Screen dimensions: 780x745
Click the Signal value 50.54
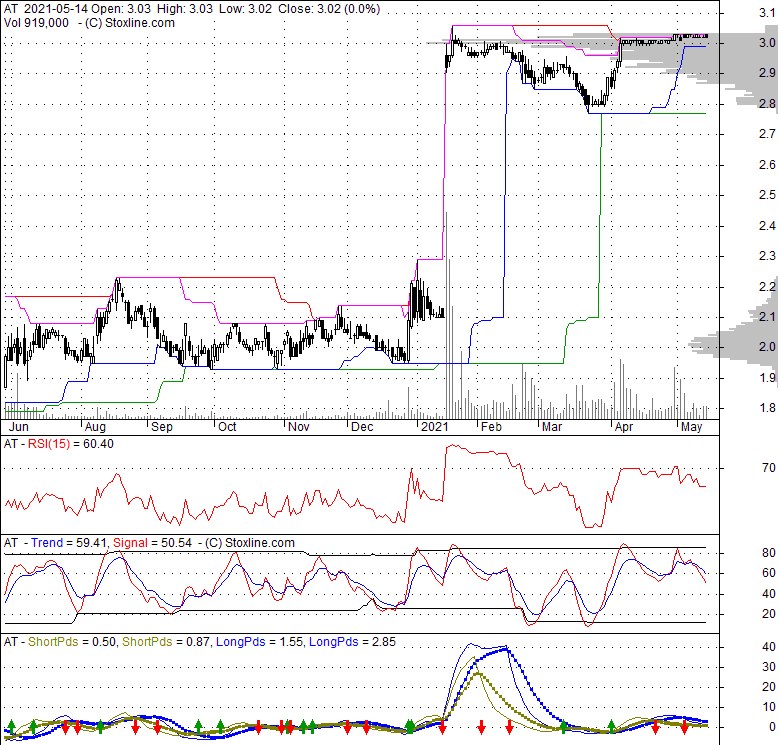(x=177, y=543)
